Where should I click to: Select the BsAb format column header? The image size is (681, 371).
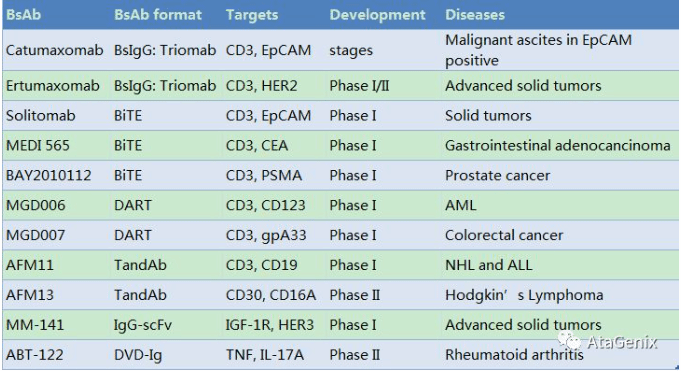(158, 15)
